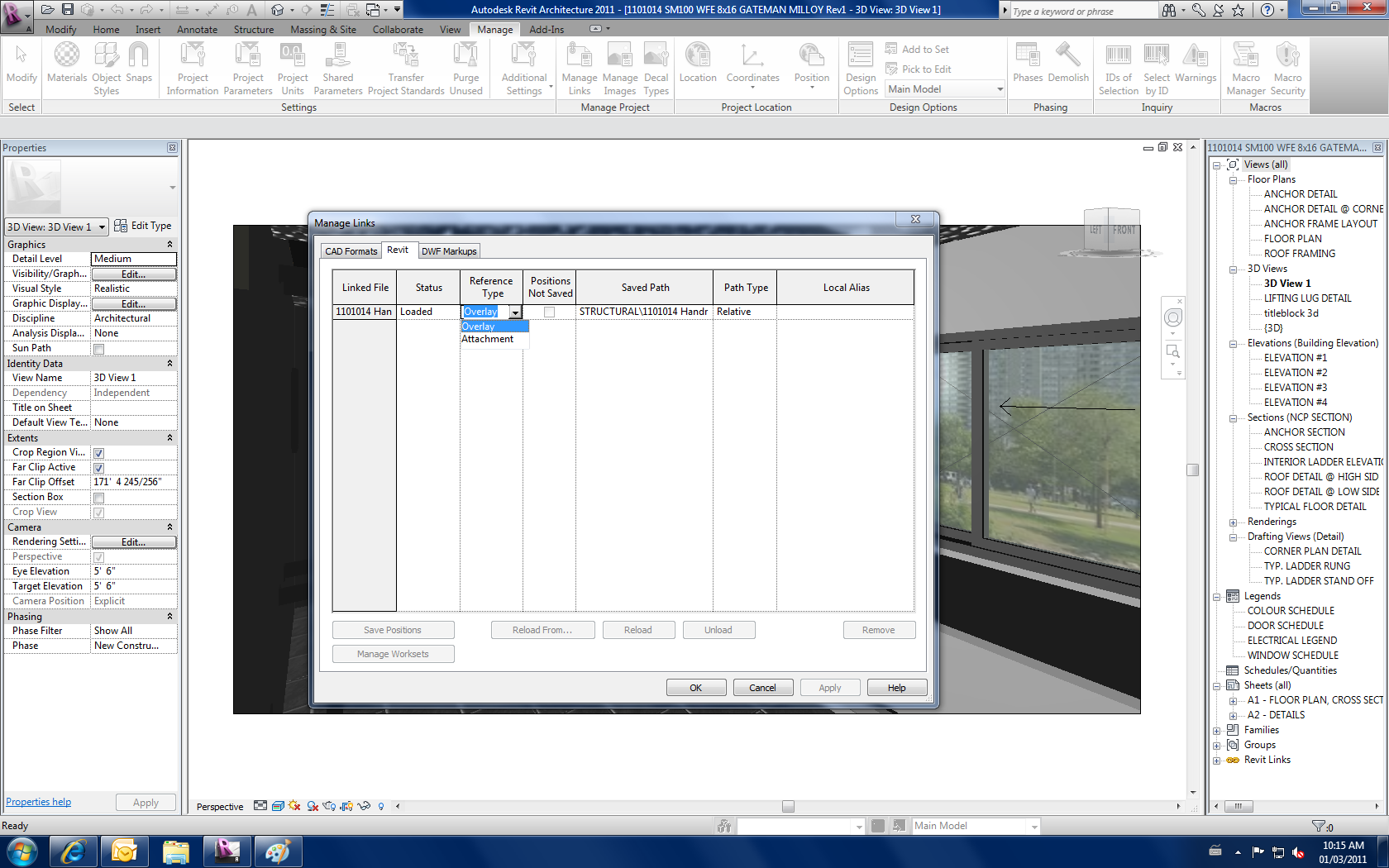Click Purge Unused

pyautogui.click(x=465, y=69)
